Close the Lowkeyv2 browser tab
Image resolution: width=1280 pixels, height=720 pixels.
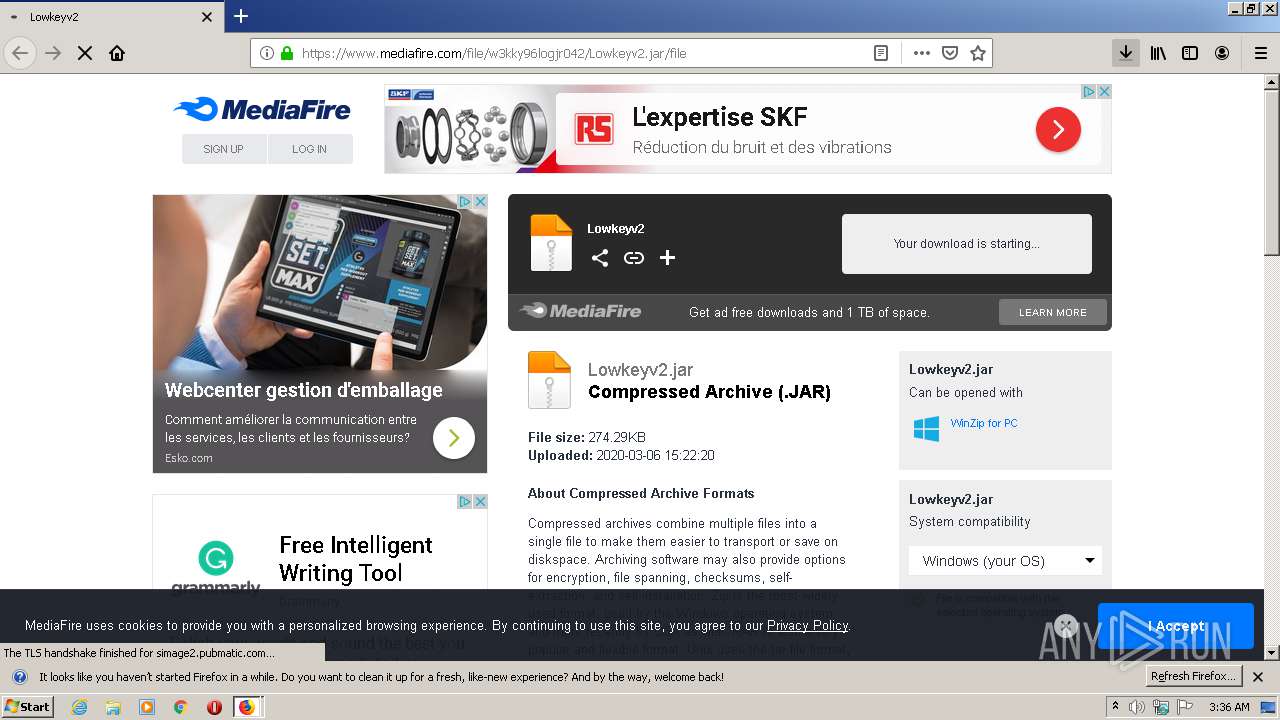[207, 17]
